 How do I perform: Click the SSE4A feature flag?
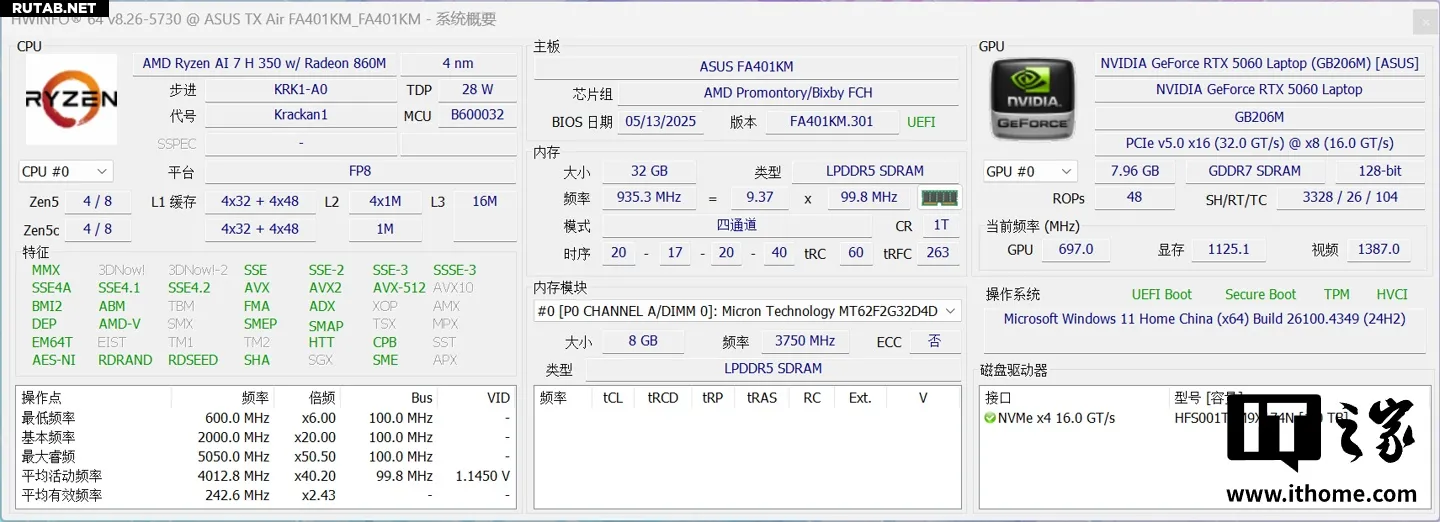click(x=52, y=288)
